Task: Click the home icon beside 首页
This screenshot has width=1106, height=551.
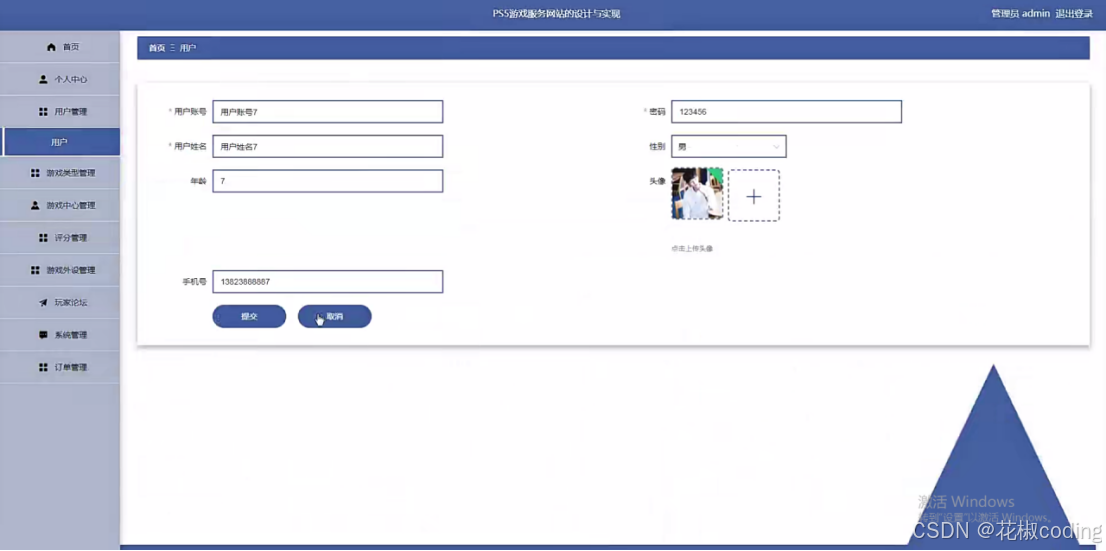Action: tap(51, 47)
